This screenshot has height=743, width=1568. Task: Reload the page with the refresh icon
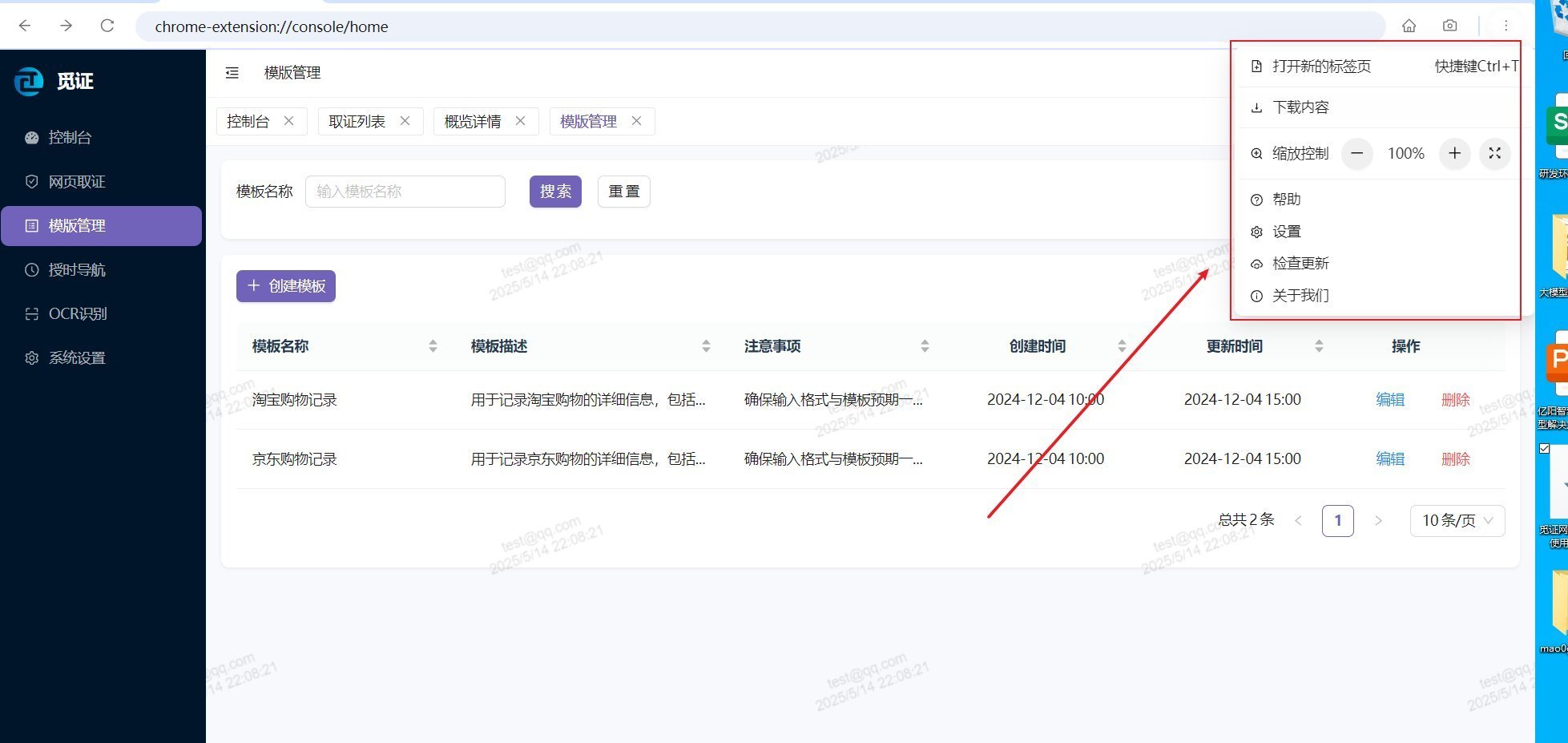[107, 26]
